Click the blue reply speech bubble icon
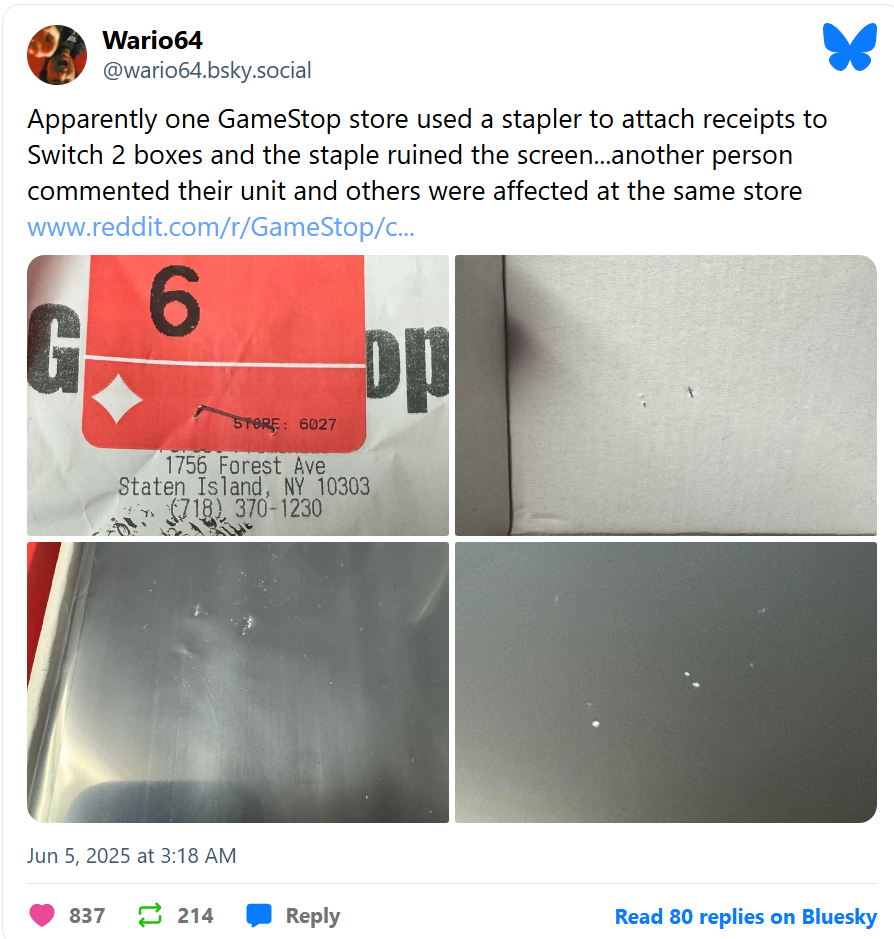 coord(259,916)
